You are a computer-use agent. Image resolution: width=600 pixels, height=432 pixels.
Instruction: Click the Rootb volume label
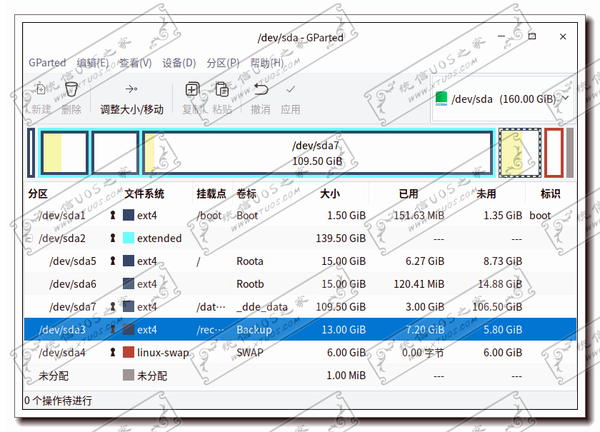(x=250, y=284)
